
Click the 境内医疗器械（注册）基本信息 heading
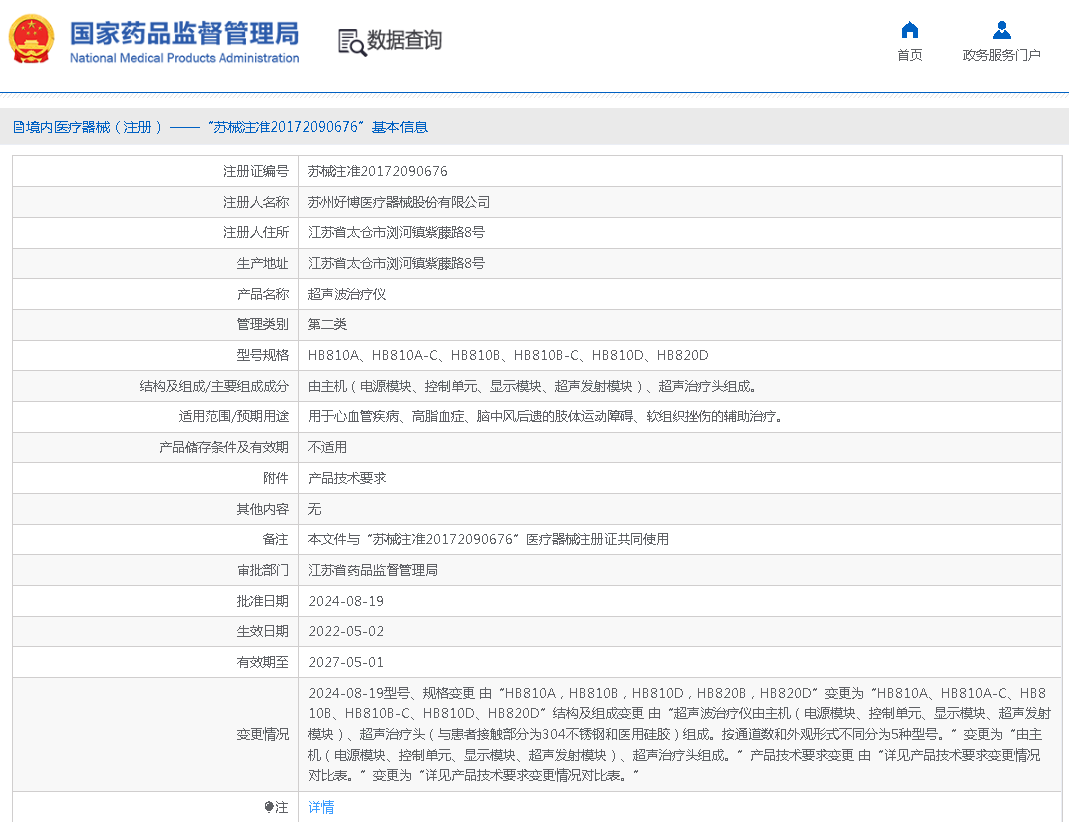[220, 127]
